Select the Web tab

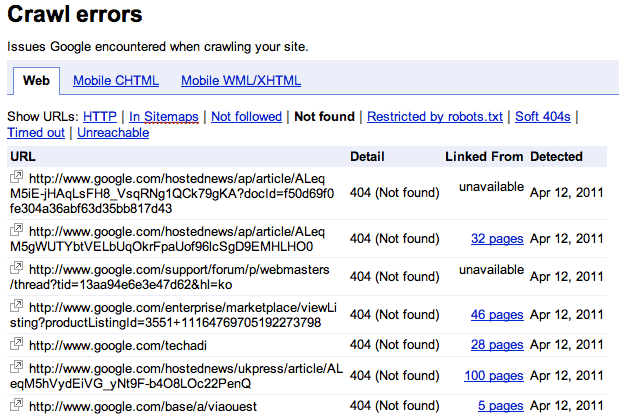(36, 81)
